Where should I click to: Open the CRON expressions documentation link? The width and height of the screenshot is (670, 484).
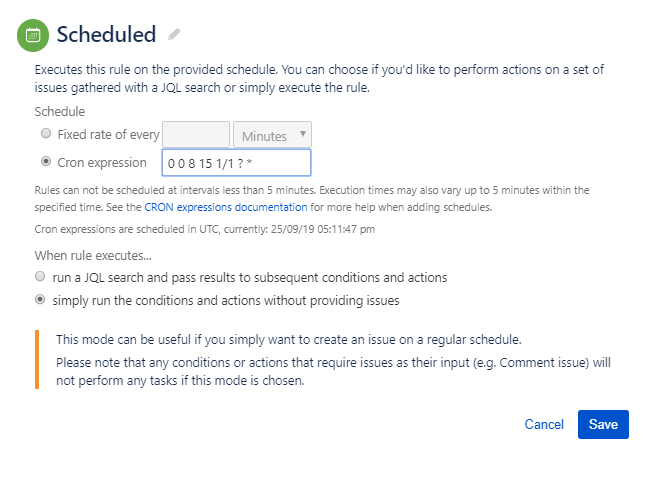226,207
